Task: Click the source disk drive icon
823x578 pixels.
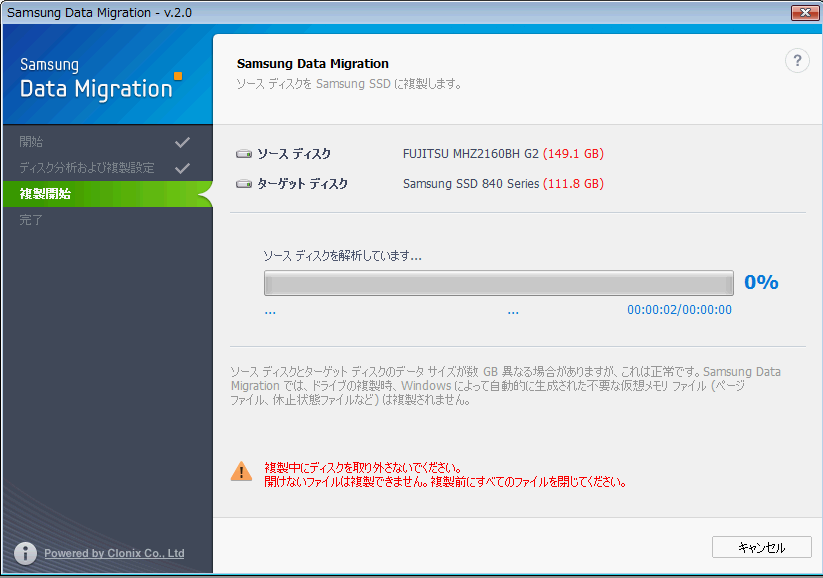Action: [244, 154]
